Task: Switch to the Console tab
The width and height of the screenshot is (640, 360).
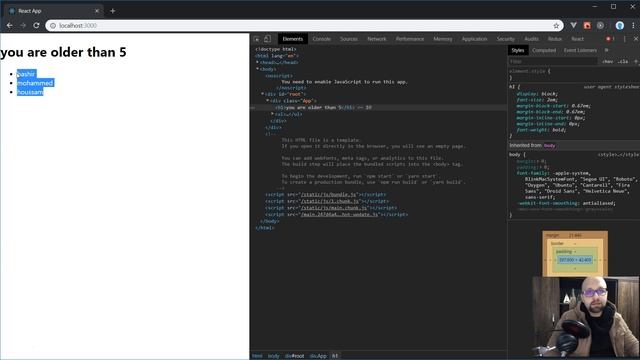Action: (x=322, y=39)
